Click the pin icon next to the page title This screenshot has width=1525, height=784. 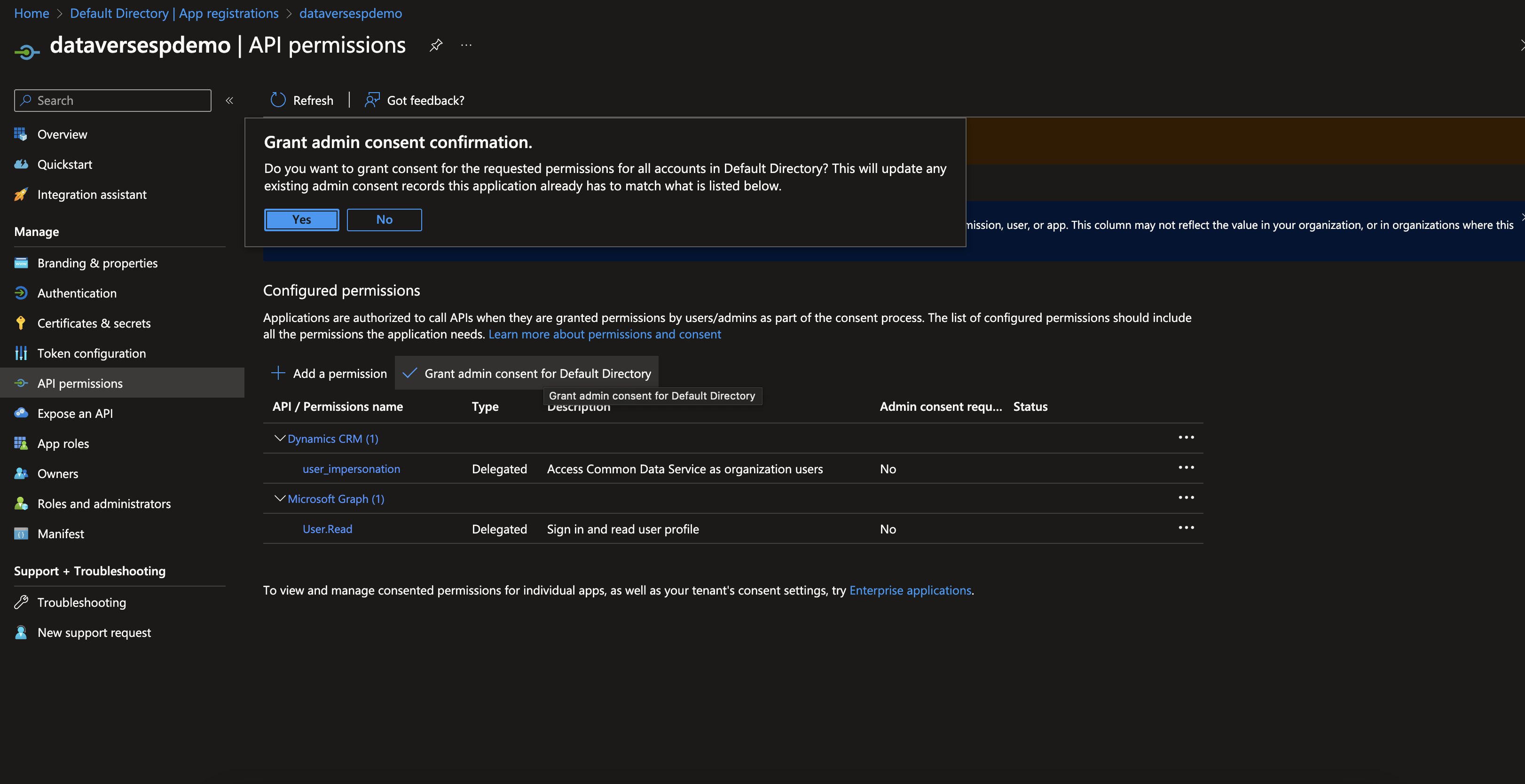pyautogui.click(x=436, y=45)
